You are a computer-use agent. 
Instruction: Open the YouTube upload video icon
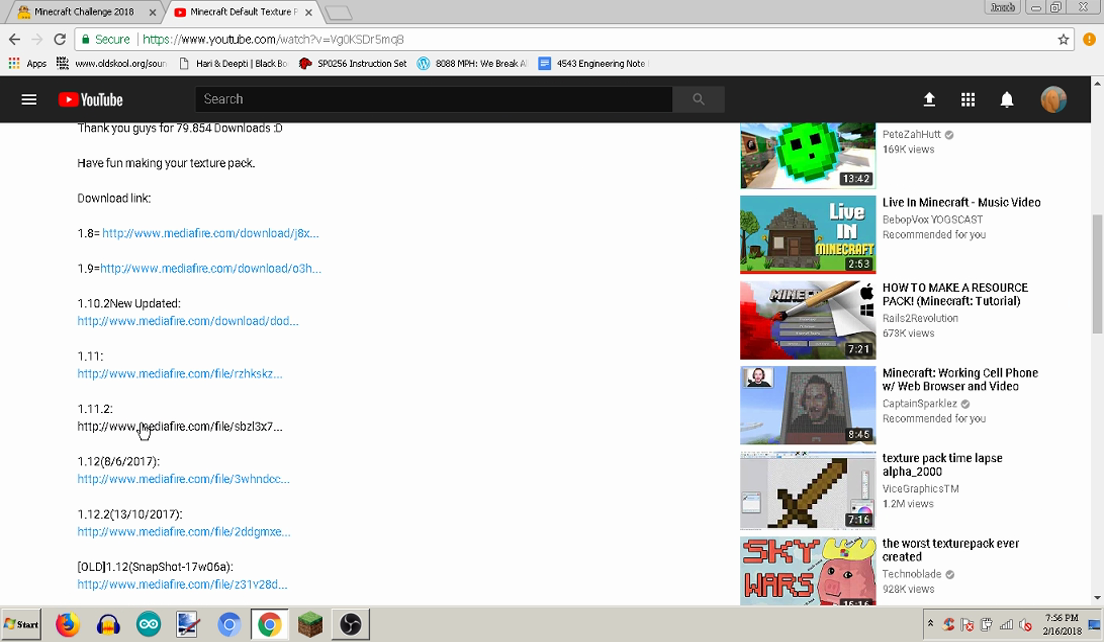(929, 100)
